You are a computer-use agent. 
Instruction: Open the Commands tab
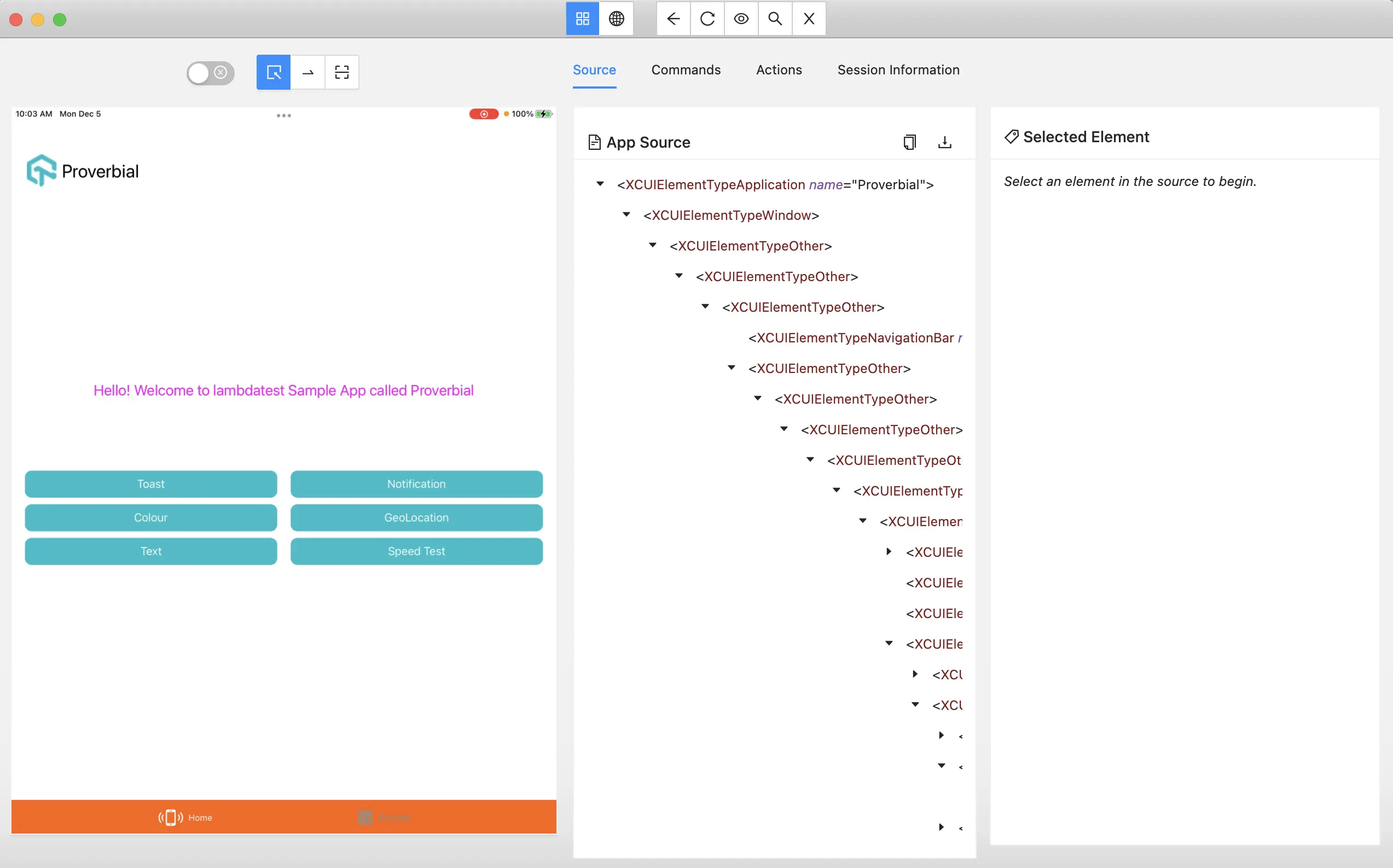point(686,70)
